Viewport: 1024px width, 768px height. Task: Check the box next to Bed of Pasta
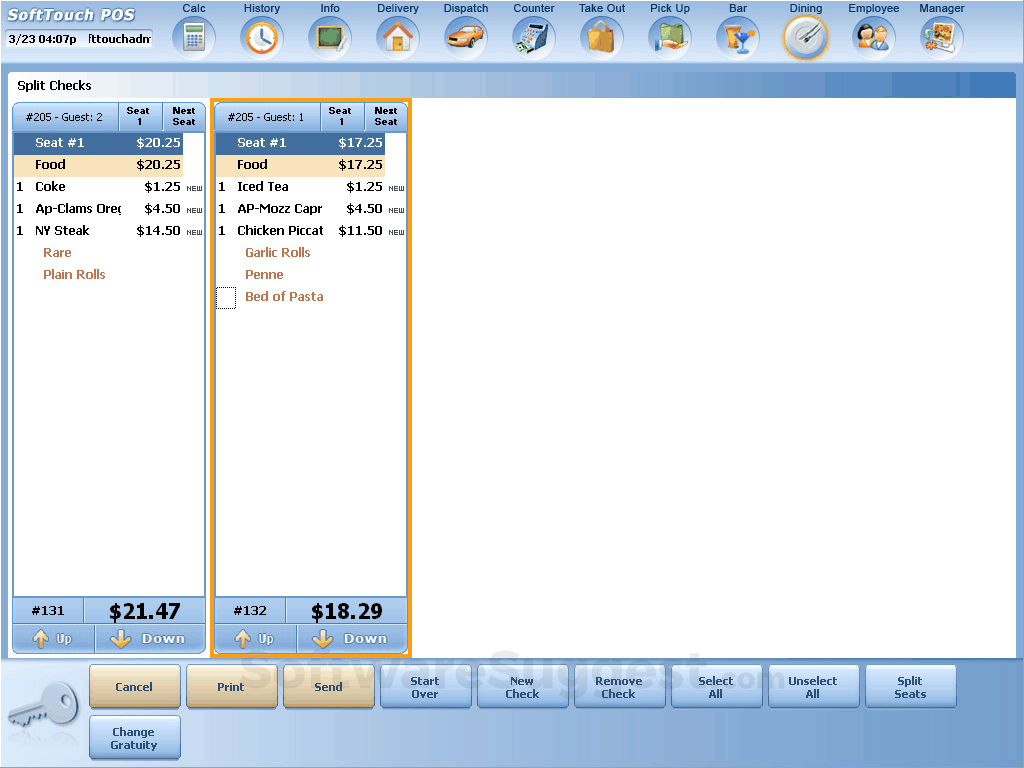pyautogui.click(x=226, y=297)
